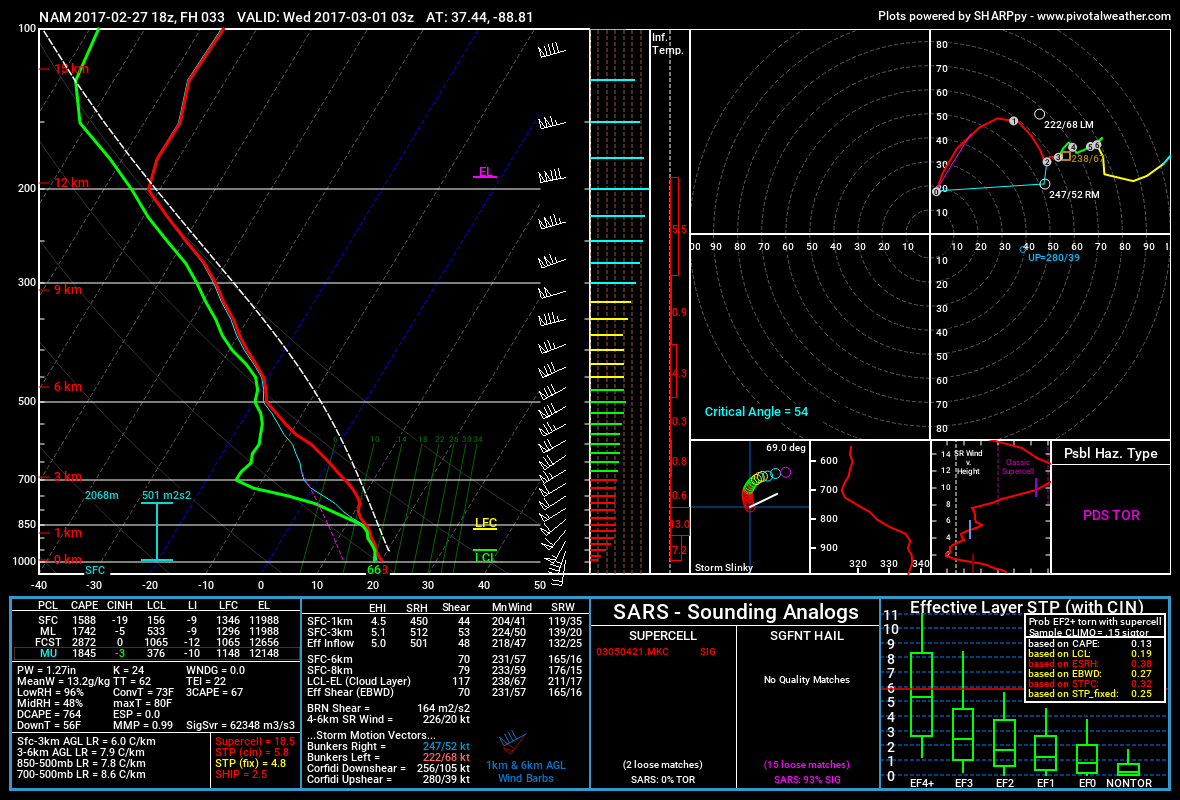Viewport: 1180px width, 800px height.
Task: Click the 'BRN Shear' row
Action: click(x=388, y=708)
